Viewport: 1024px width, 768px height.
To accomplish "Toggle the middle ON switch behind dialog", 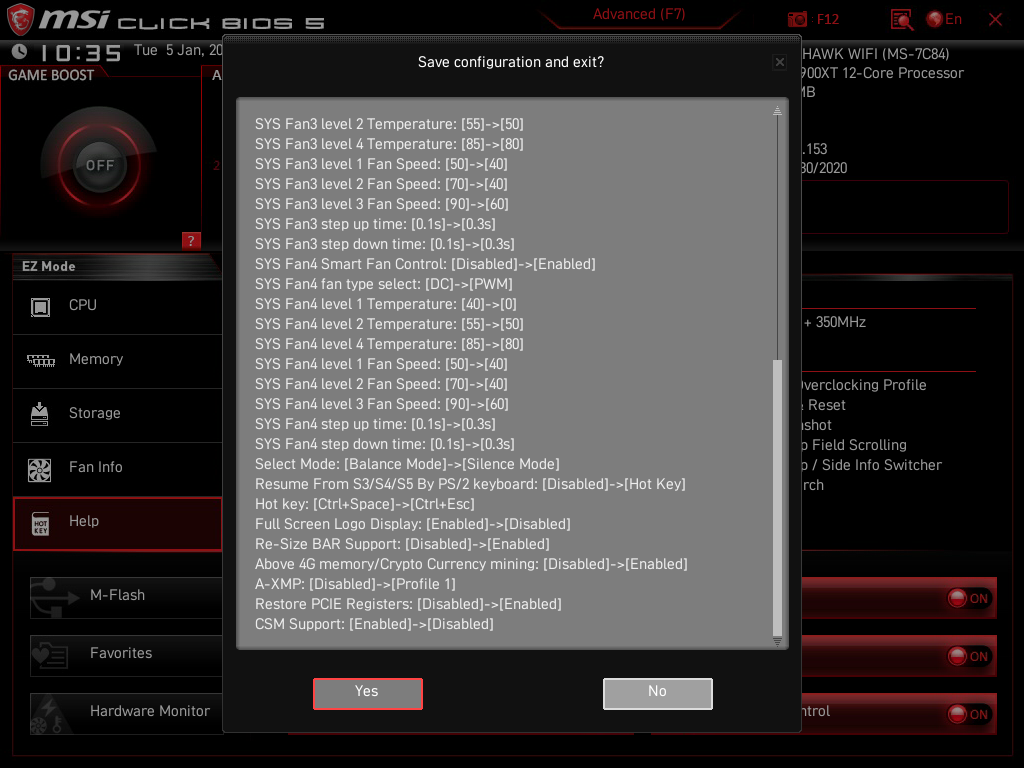I will click(970, 656).
